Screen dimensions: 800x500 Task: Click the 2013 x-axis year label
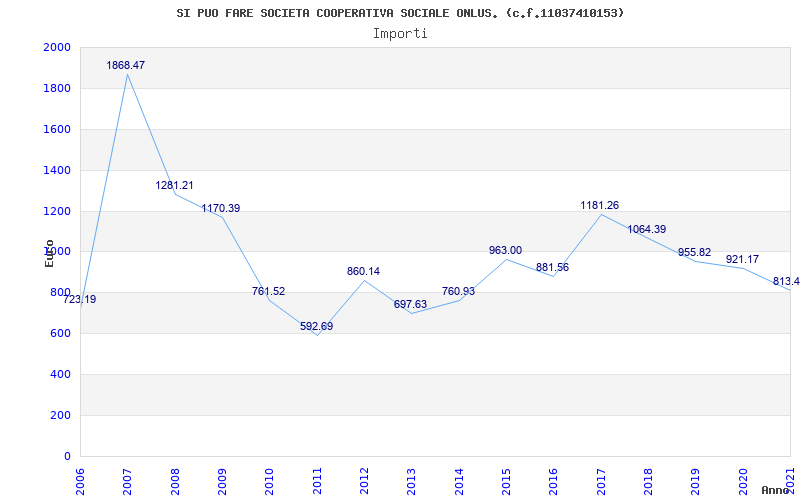click(x=412, y=481)
